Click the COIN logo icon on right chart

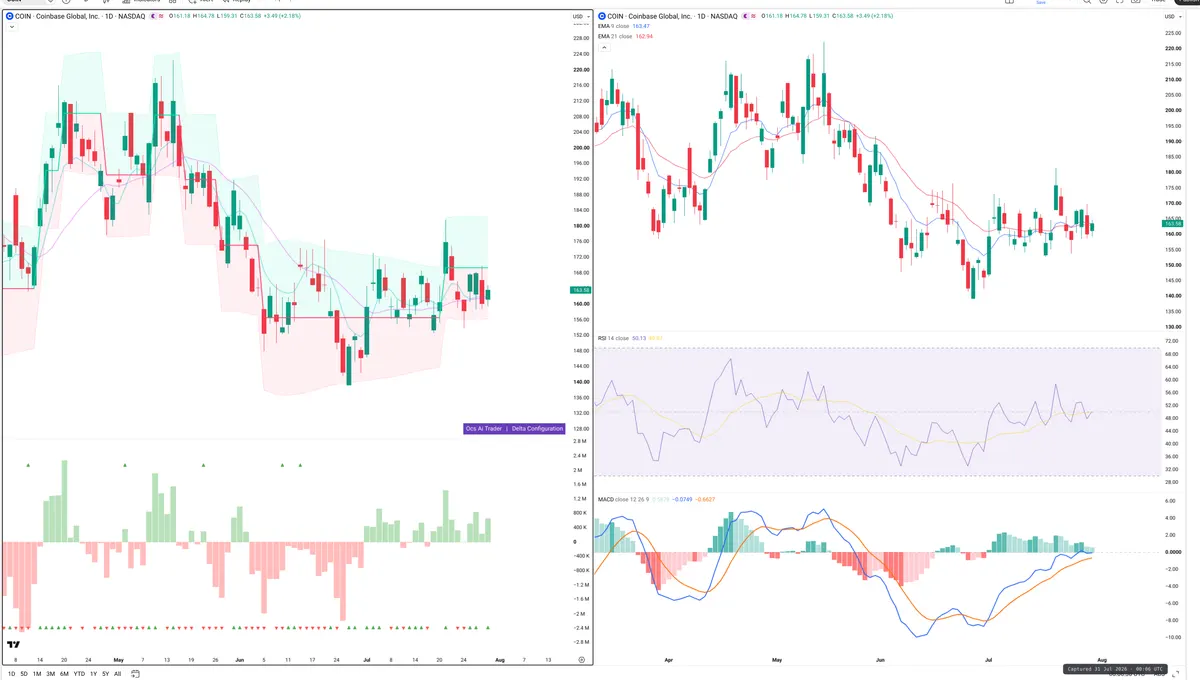click(x=603, y=17)
